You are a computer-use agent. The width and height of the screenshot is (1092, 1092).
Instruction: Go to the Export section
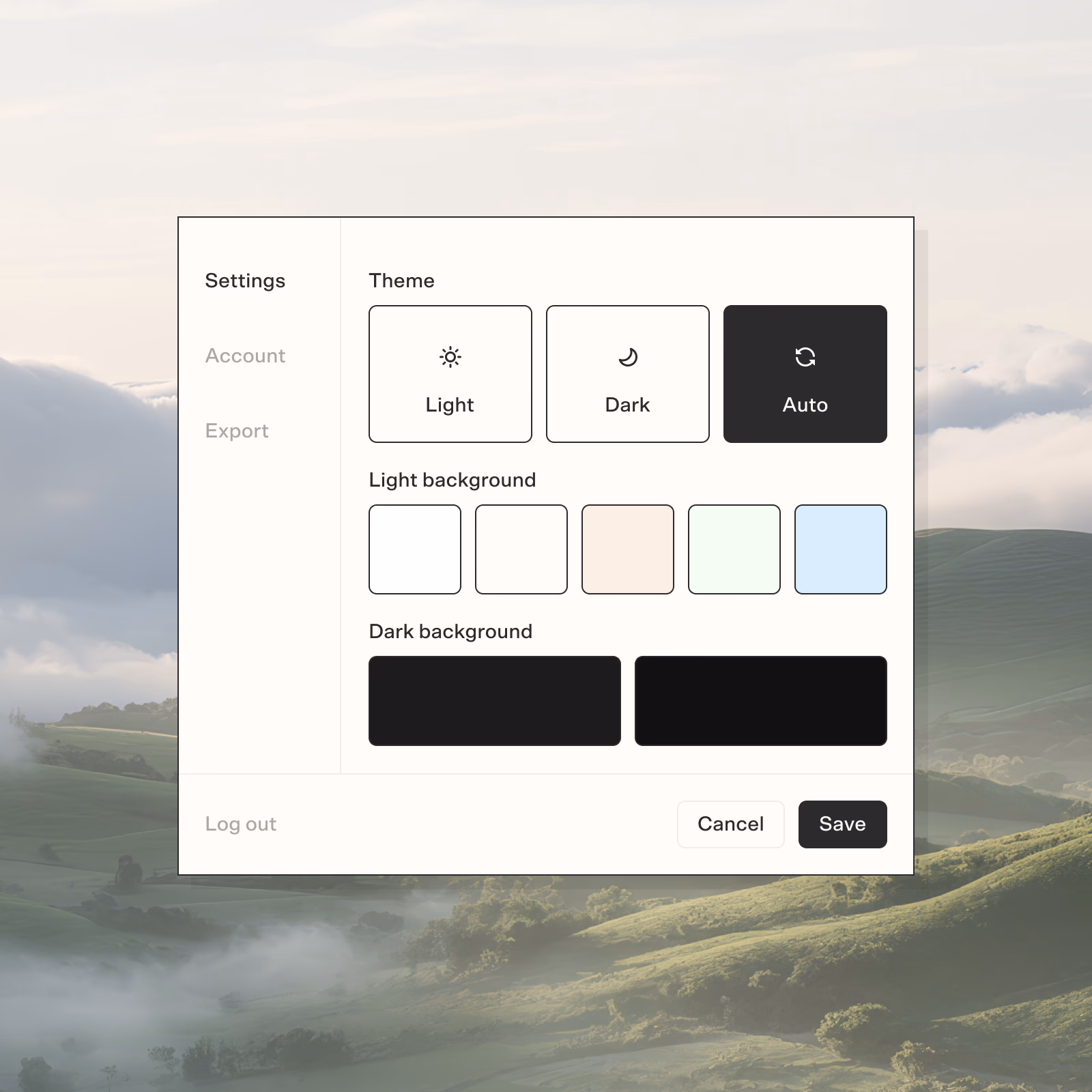[237, 431]
